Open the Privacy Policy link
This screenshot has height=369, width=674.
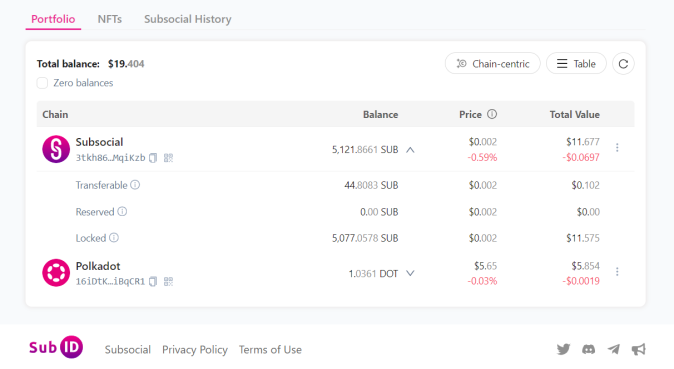click(195, 350)
